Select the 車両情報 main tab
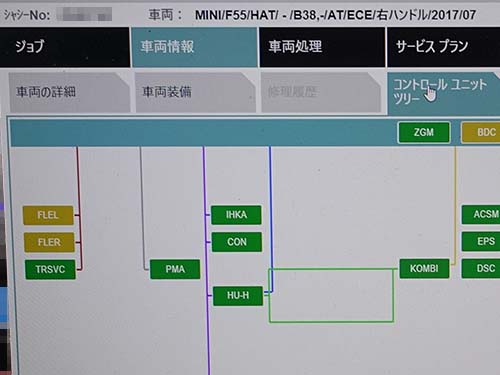Viewport: 500px width, 375px height. (x=194, y=47)
